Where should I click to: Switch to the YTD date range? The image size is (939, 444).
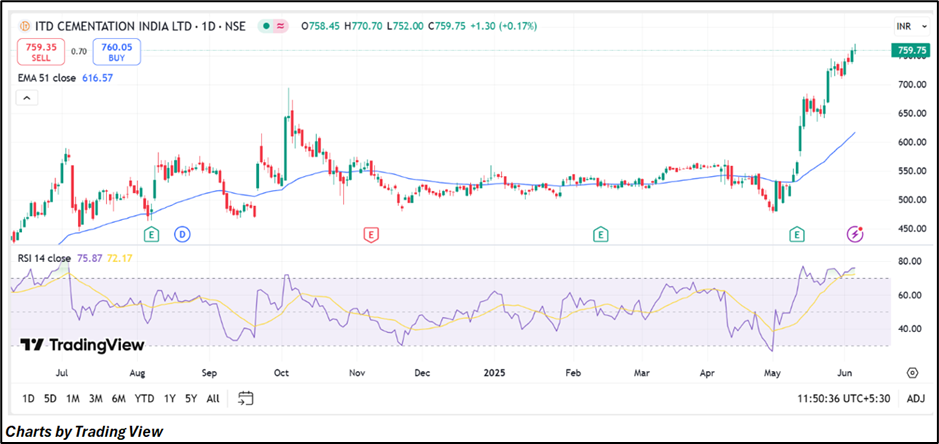145,398
